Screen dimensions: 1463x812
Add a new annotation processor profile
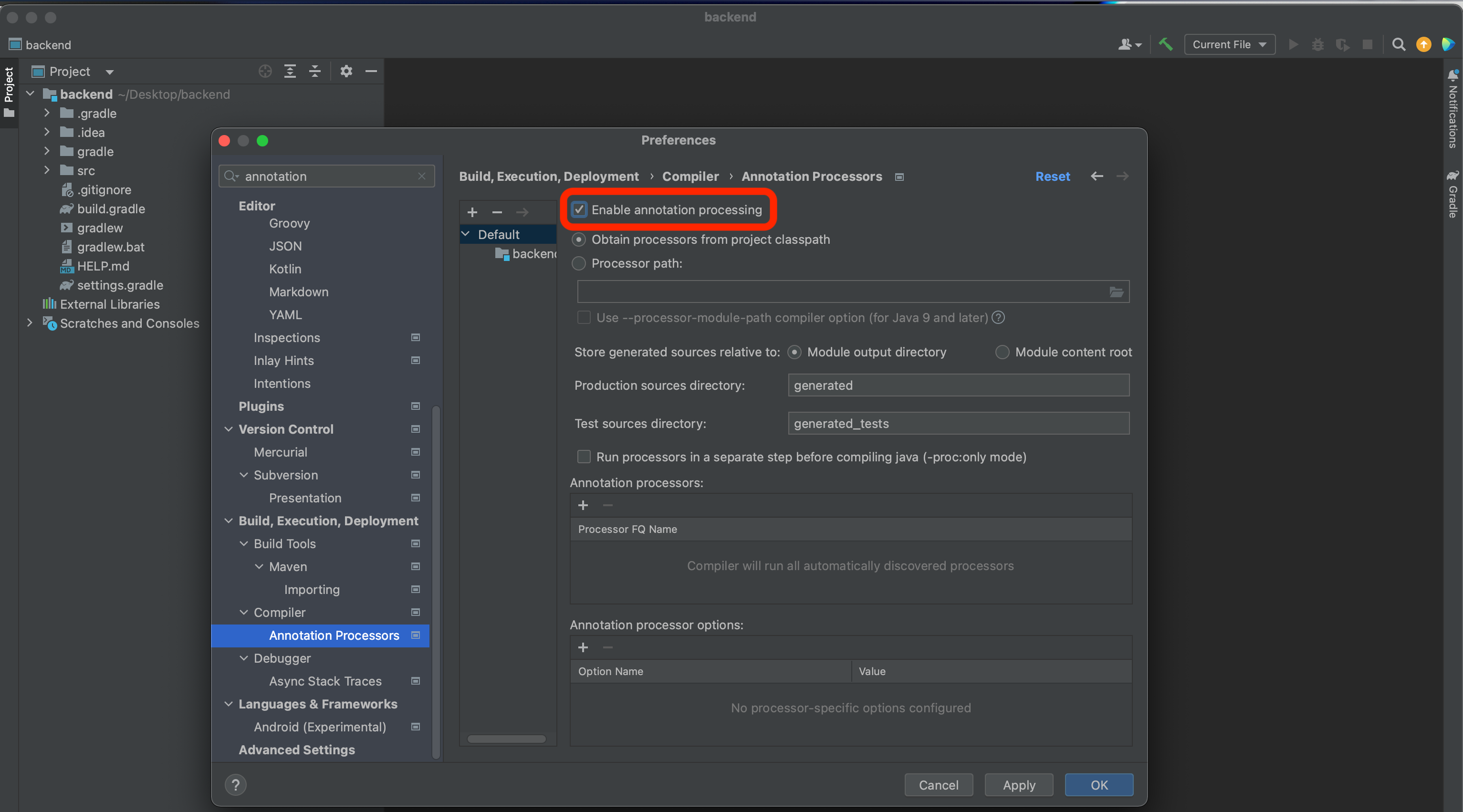pos(472,212)
